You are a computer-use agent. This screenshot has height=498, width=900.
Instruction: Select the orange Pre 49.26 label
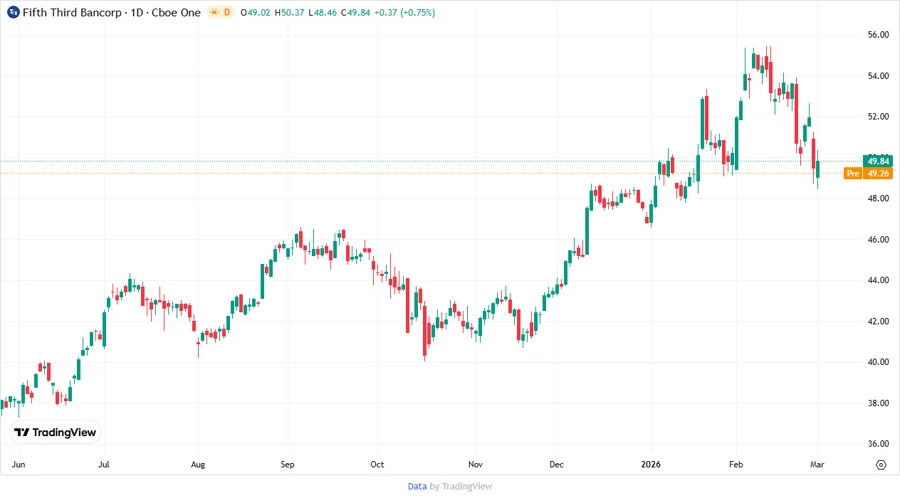coord(868,173)
